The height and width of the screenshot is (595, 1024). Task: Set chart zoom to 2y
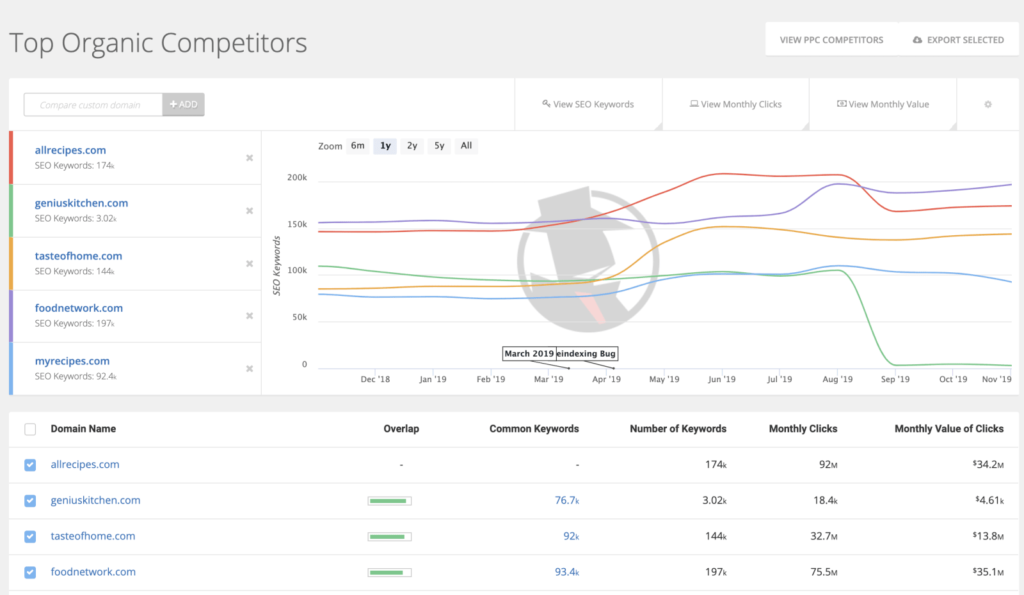[x=412, y=146]
